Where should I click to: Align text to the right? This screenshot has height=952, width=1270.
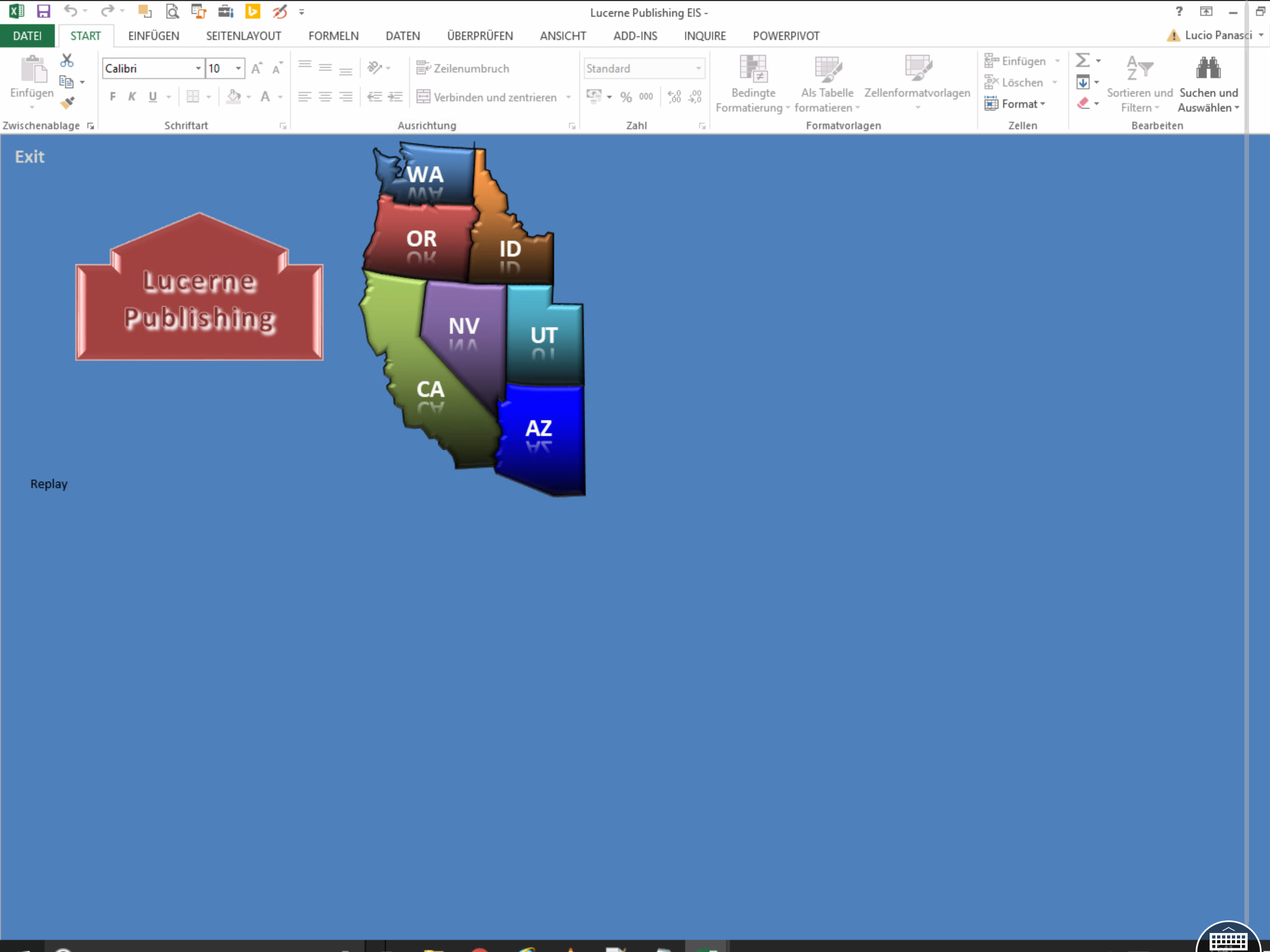point(346,97)
